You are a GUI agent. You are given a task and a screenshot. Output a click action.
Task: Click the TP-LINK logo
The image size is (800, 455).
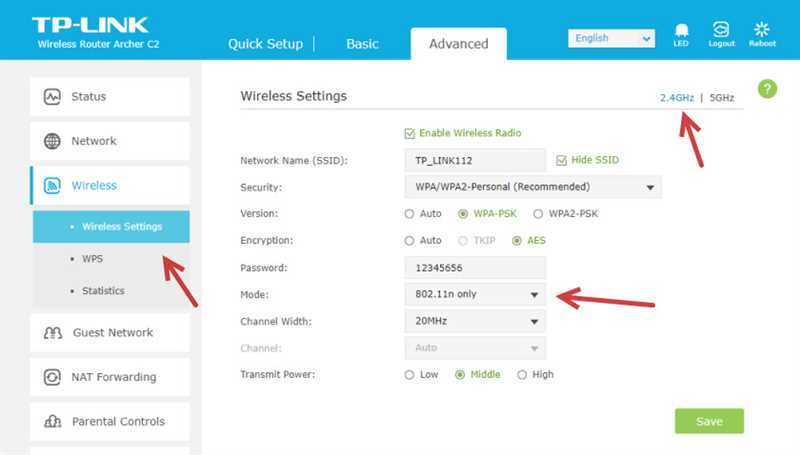pyautogui.click(x=90, y=25)
